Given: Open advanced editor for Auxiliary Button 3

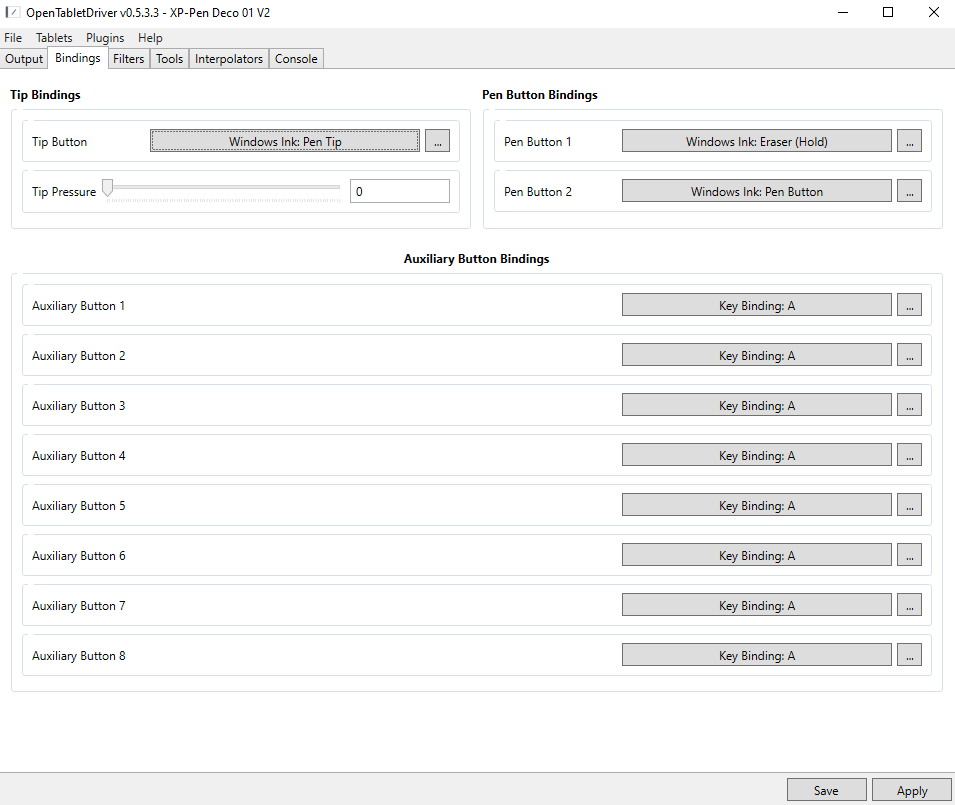Looking at the screenshot, I should point(909,405).
